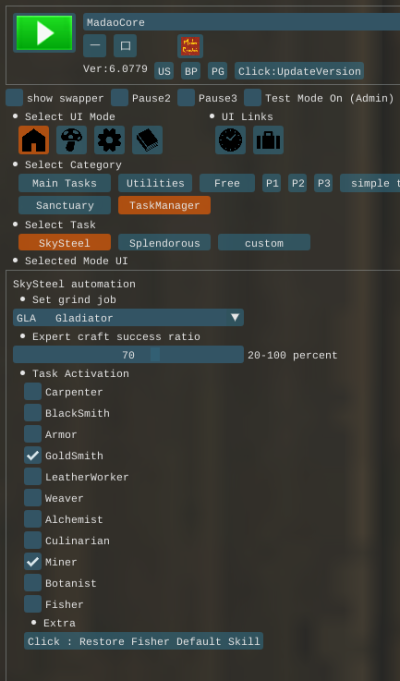
Task: Click Restore Fisher Default Skill button
Action: point(143,641)
